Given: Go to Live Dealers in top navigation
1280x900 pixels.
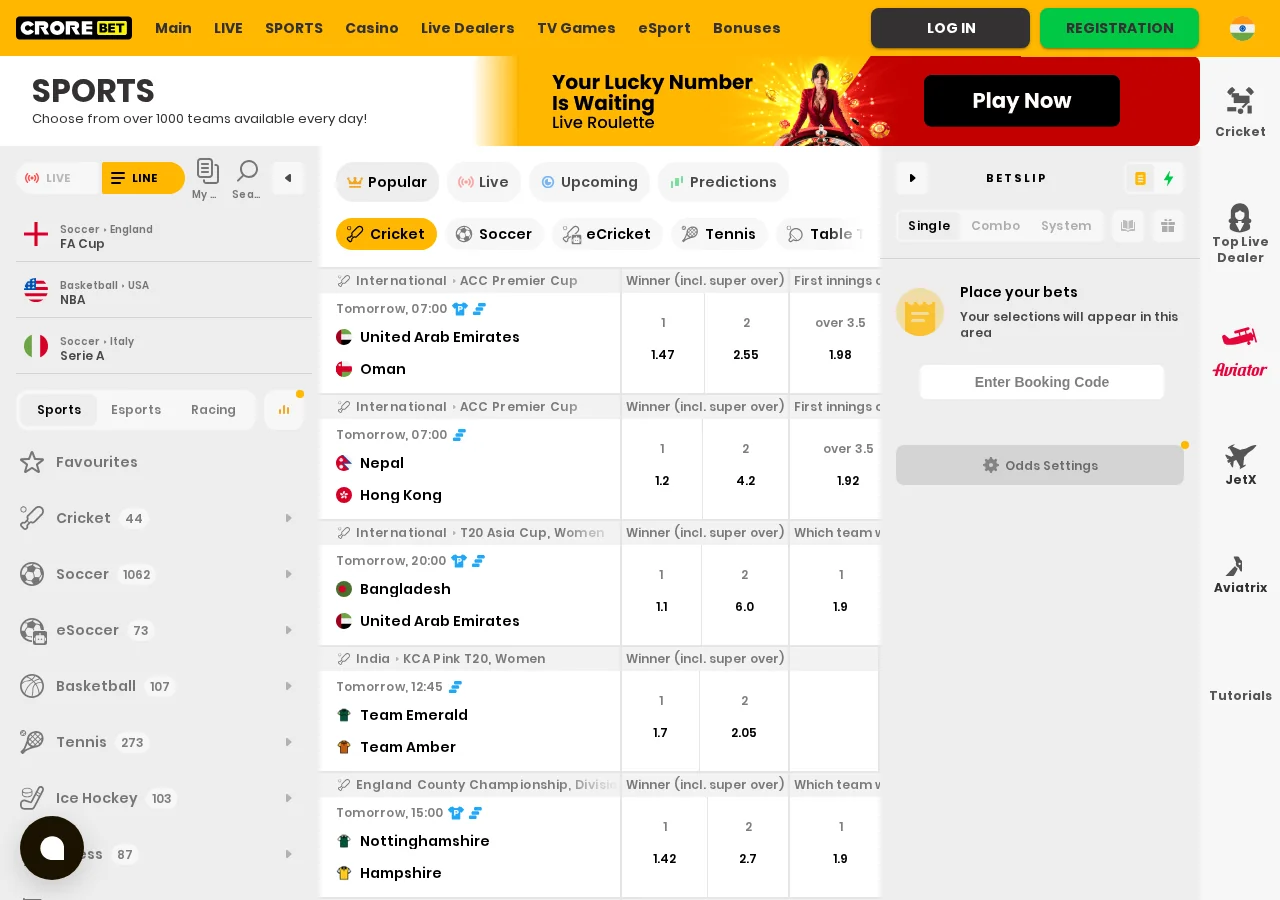Looking at the screenshot, I should 468,28.
